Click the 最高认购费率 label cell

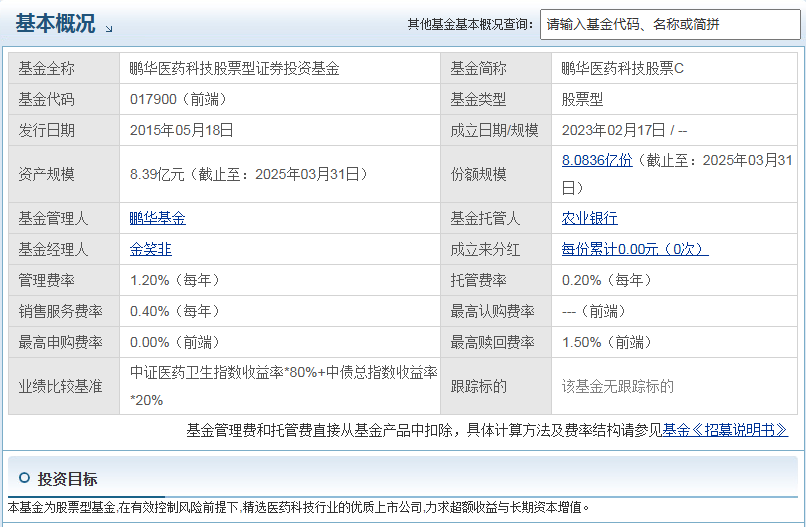pyautogui.click(x=496, y=311)
